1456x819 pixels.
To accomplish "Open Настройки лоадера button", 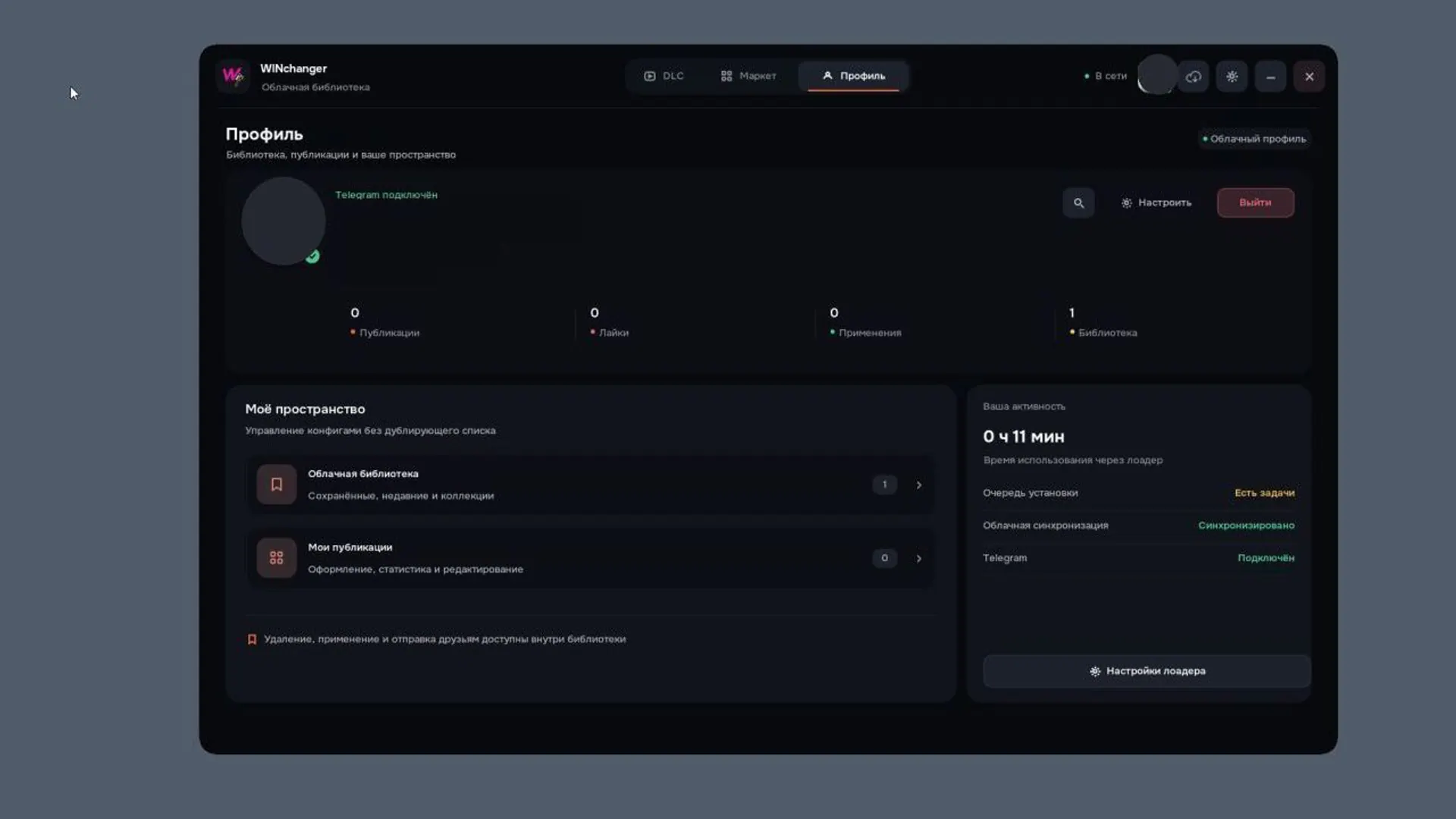I will point(1147,671).
